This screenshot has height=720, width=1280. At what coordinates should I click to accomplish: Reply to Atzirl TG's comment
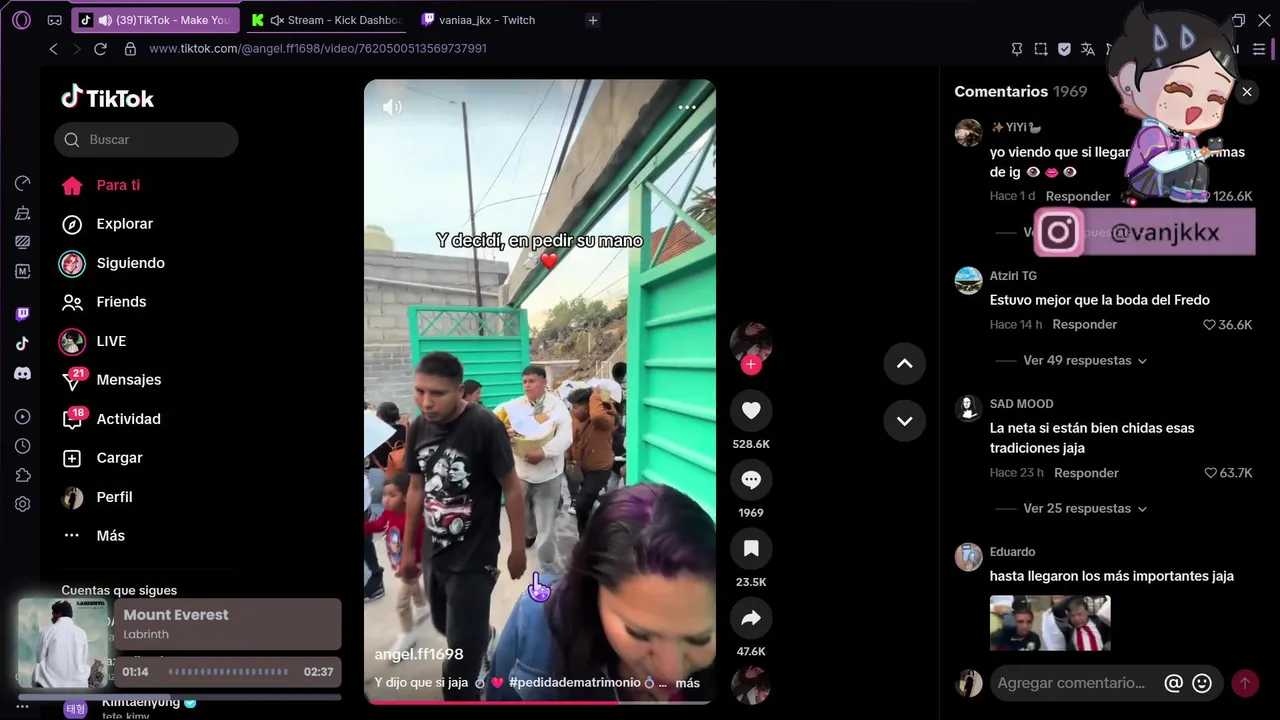pyautogui.click(x=1084, y=324)
